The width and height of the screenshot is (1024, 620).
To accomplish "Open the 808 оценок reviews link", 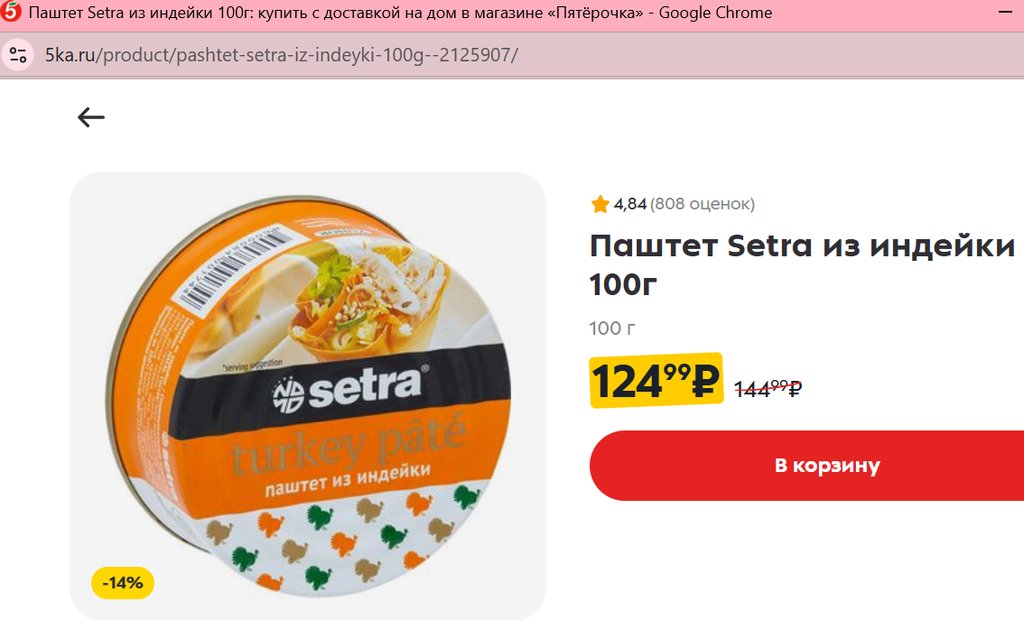I will [702, 204].
